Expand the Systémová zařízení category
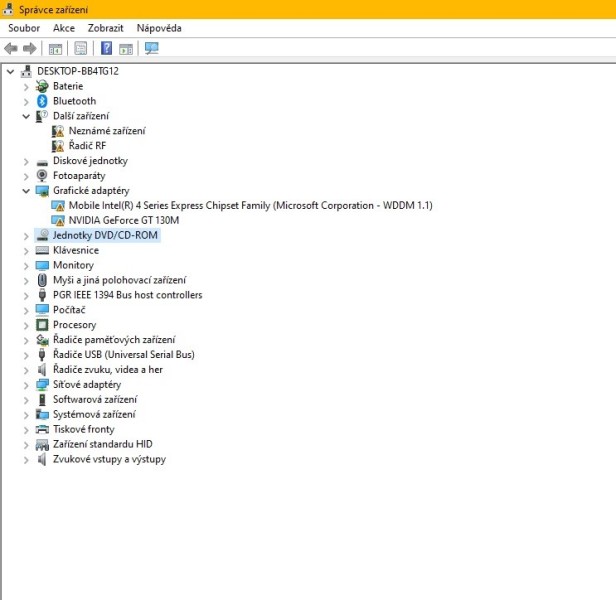 26,415
